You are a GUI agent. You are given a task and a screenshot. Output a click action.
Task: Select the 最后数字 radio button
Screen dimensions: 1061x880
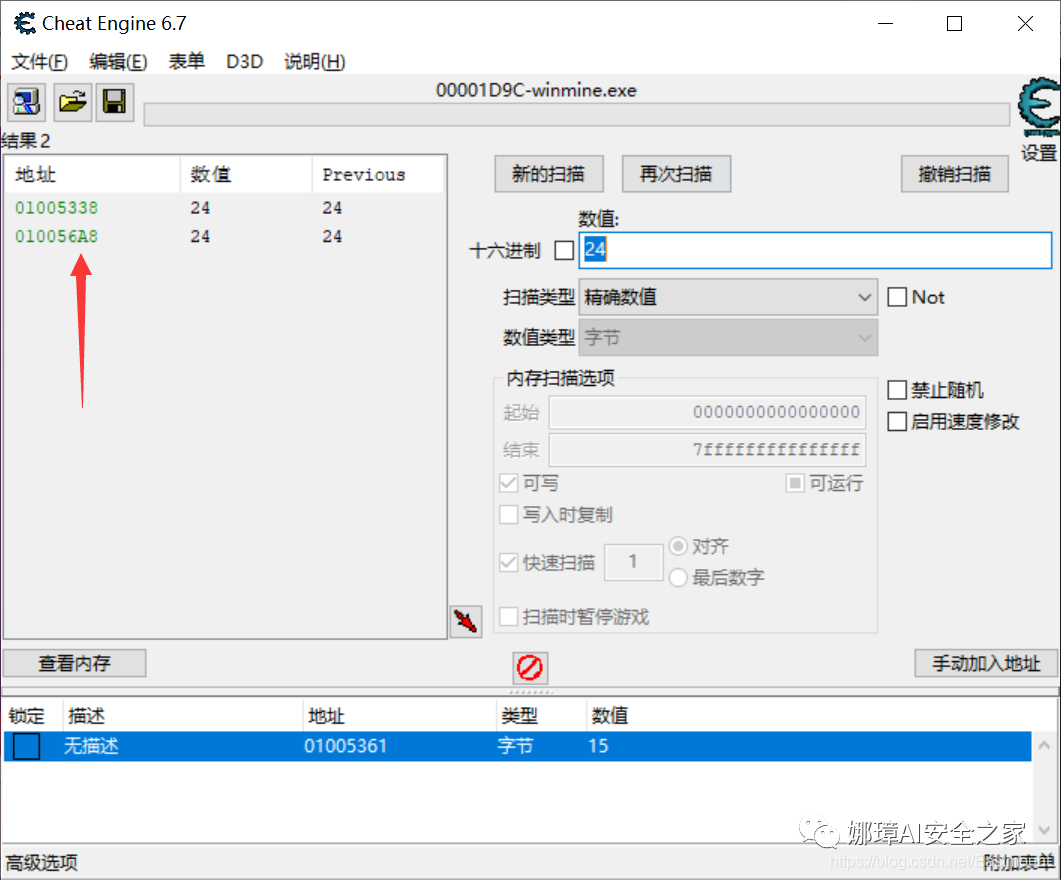pos(678,578)
